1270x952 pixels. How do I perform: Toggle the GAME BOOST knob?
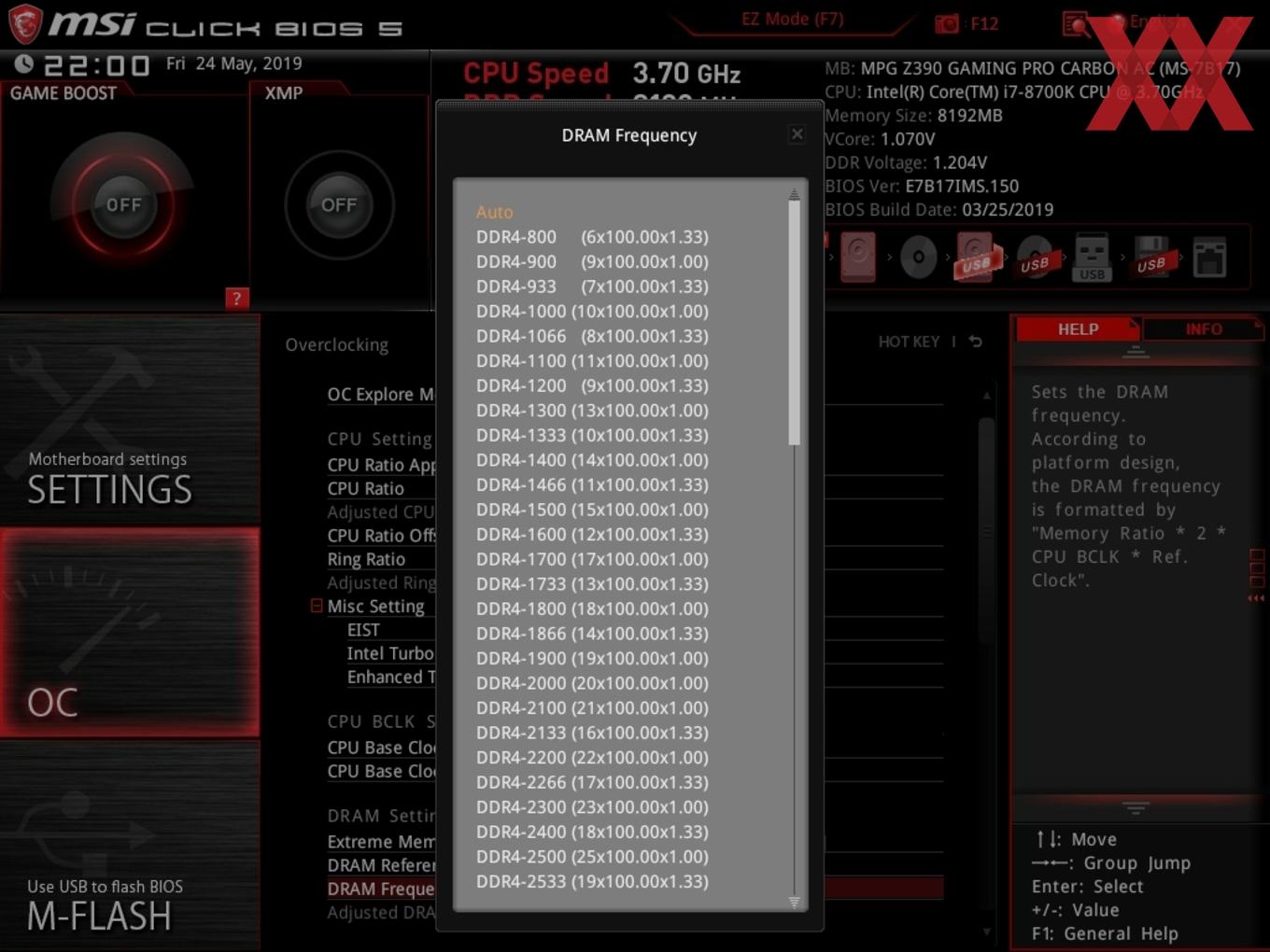click(x=123, y=204)
